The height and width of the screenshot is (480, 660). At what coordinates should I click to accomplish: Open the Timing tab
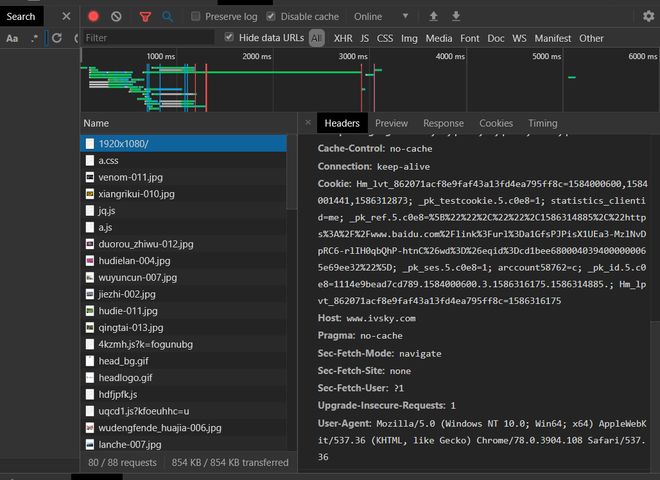pyautogui.click(x=543, y=123)
